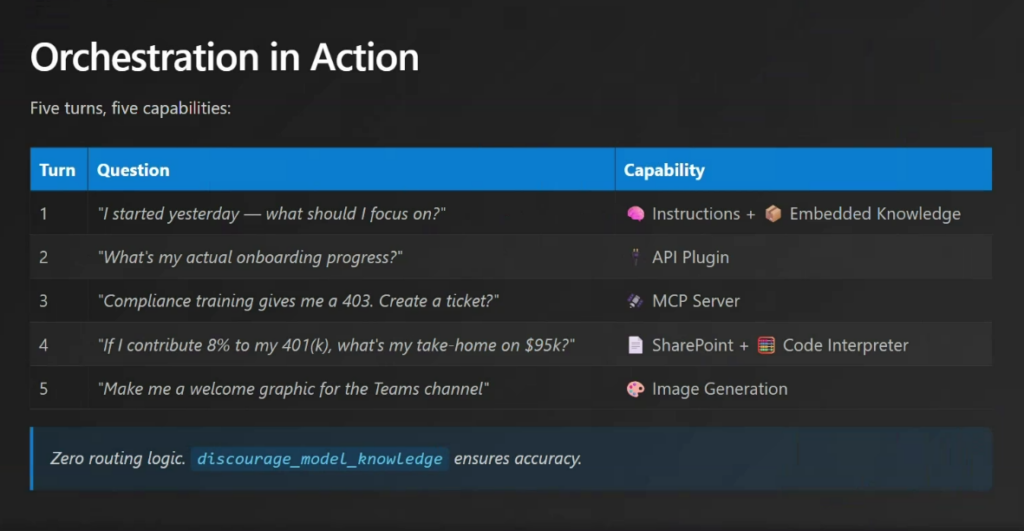Click the "Five turns, five capabilities" subtitle
Screen dimensions: 1024x531
coord(131,107)
